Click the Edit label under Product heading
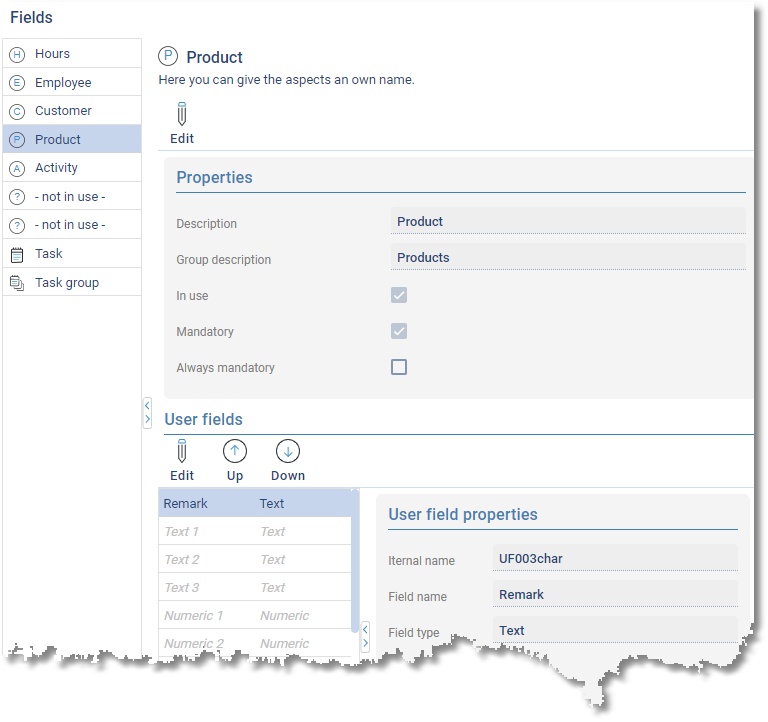768x722 pixels. pos(182,139)
